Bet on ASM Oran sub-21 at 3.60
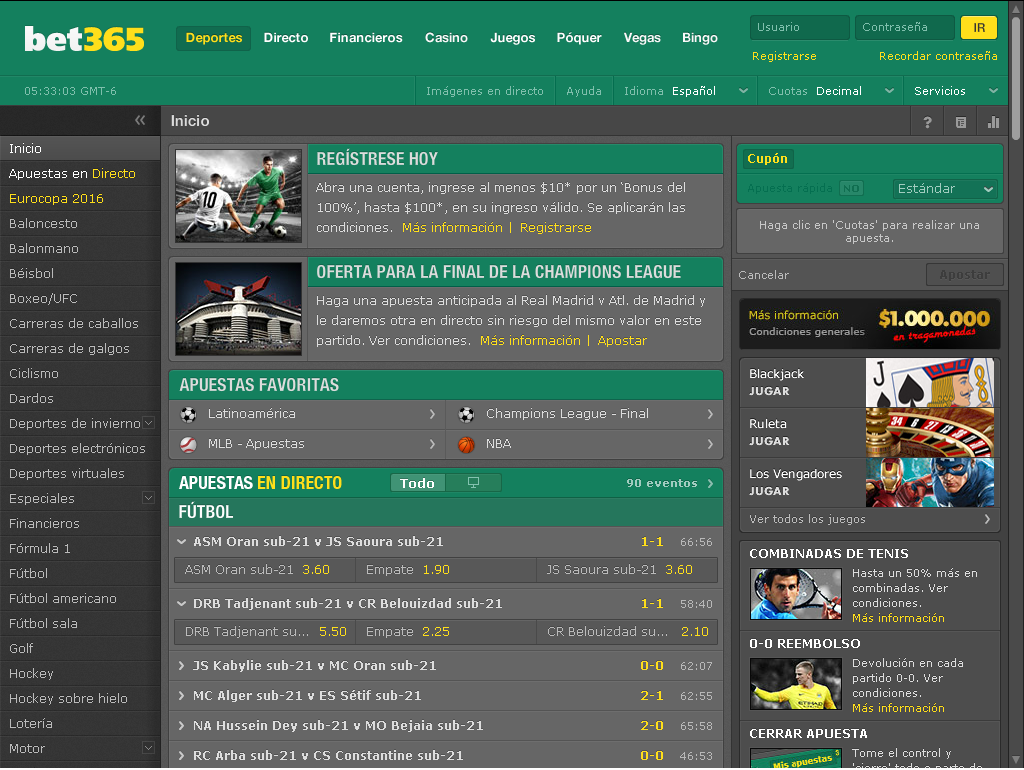 tap(265, 569)
